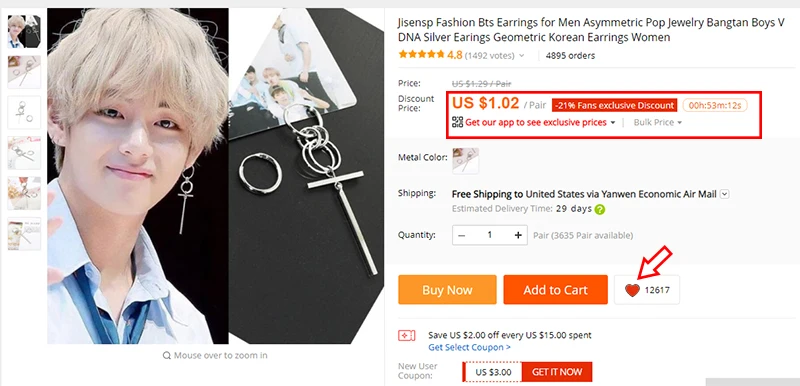
Task: Expand the Bulk Price dropdown
Action: 658,122
